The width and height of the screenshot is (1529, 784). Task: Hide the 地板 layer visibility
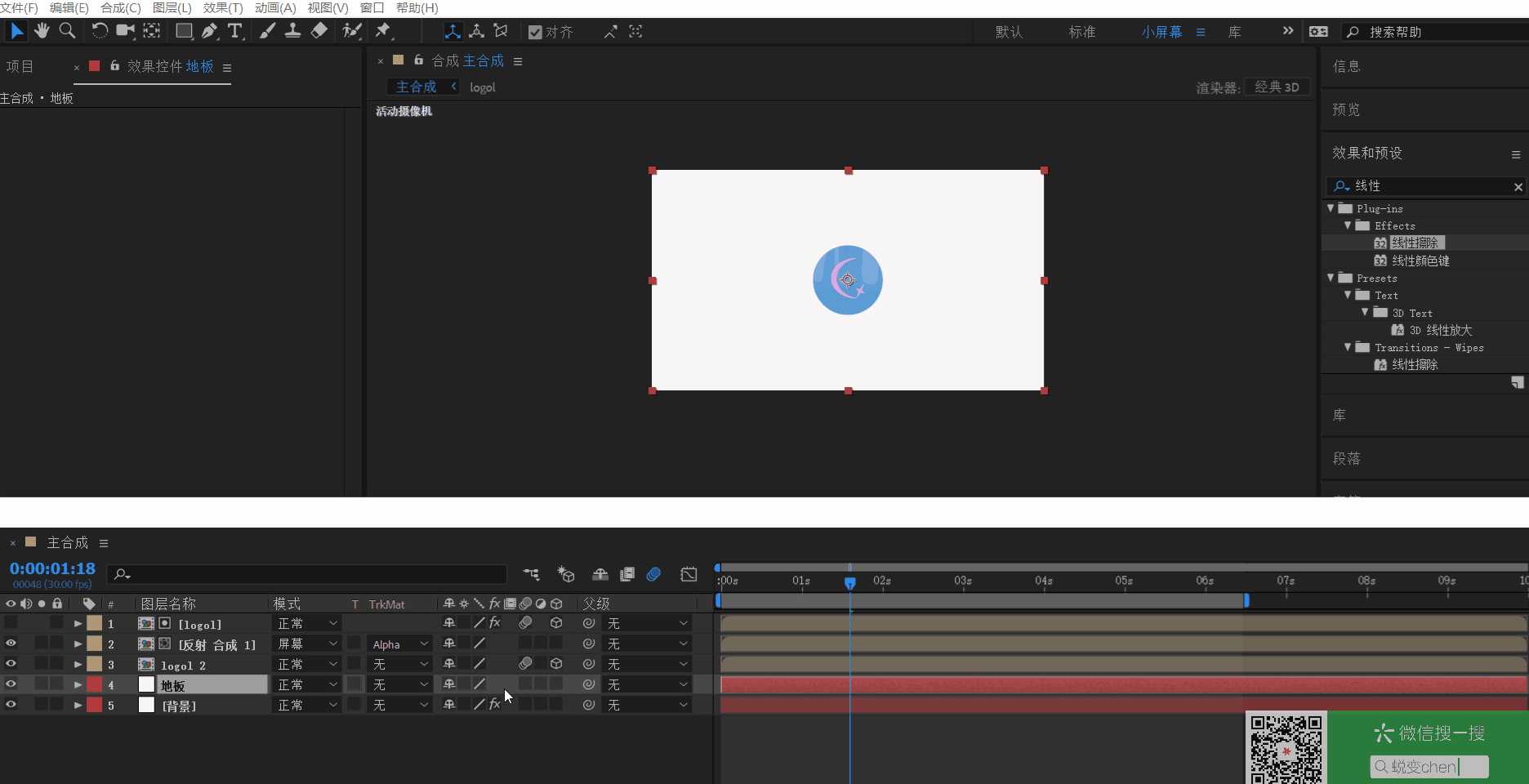click(x=11, y=684)
